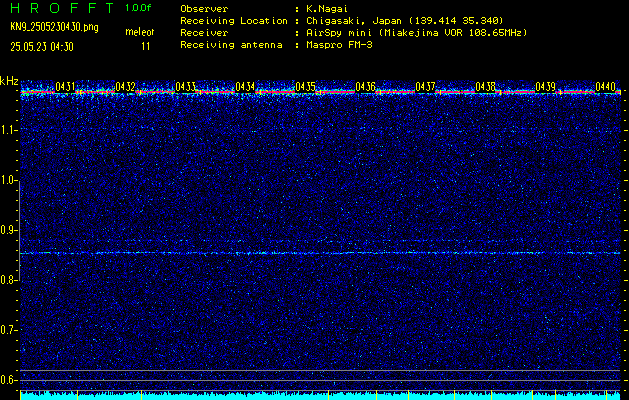Click the kHz axis unit label
Viewport: 629px width, 400px height.
[x=9, y=81]
